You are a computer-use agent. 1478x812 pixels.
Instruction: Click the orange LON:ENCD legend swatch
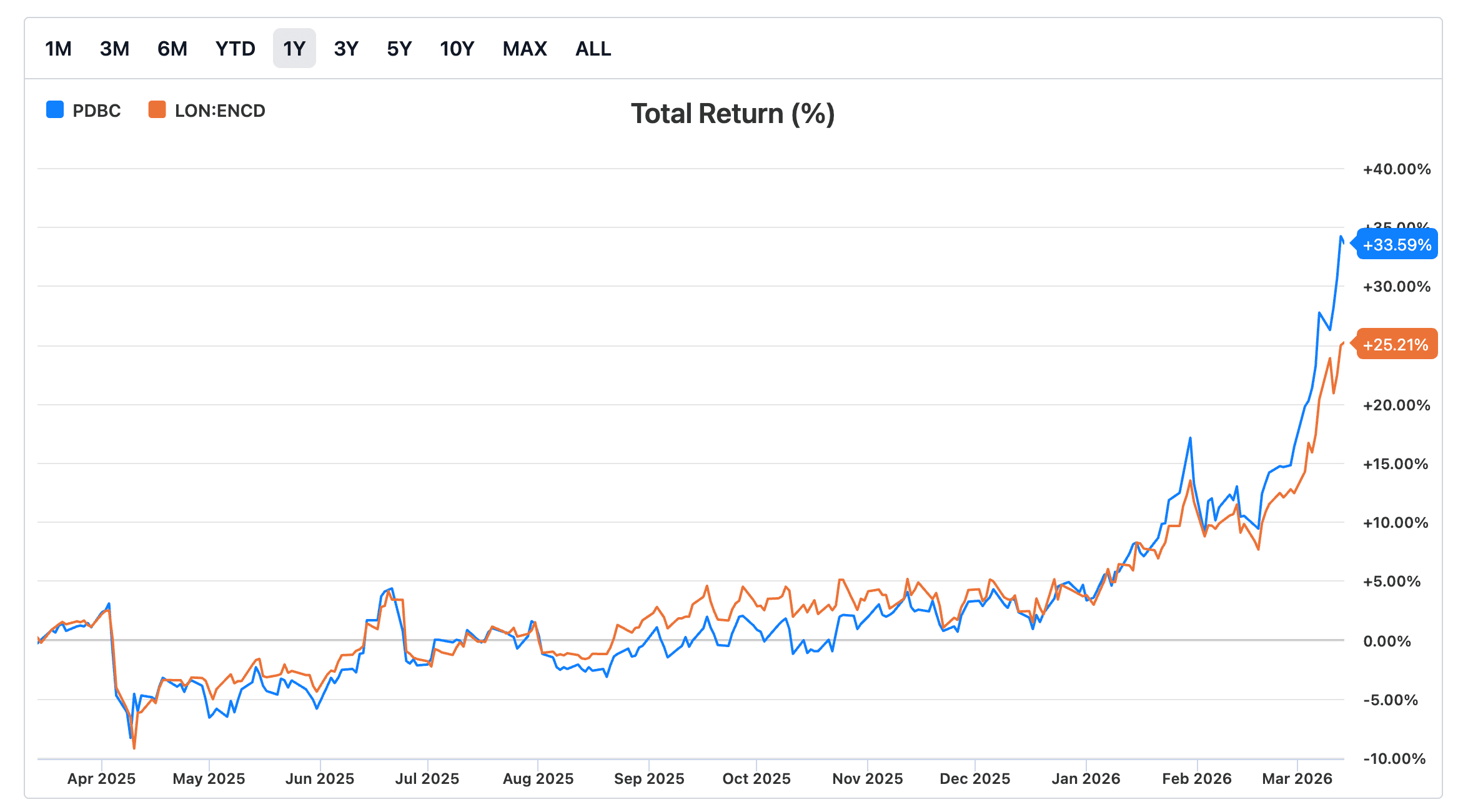coord(157,110)
